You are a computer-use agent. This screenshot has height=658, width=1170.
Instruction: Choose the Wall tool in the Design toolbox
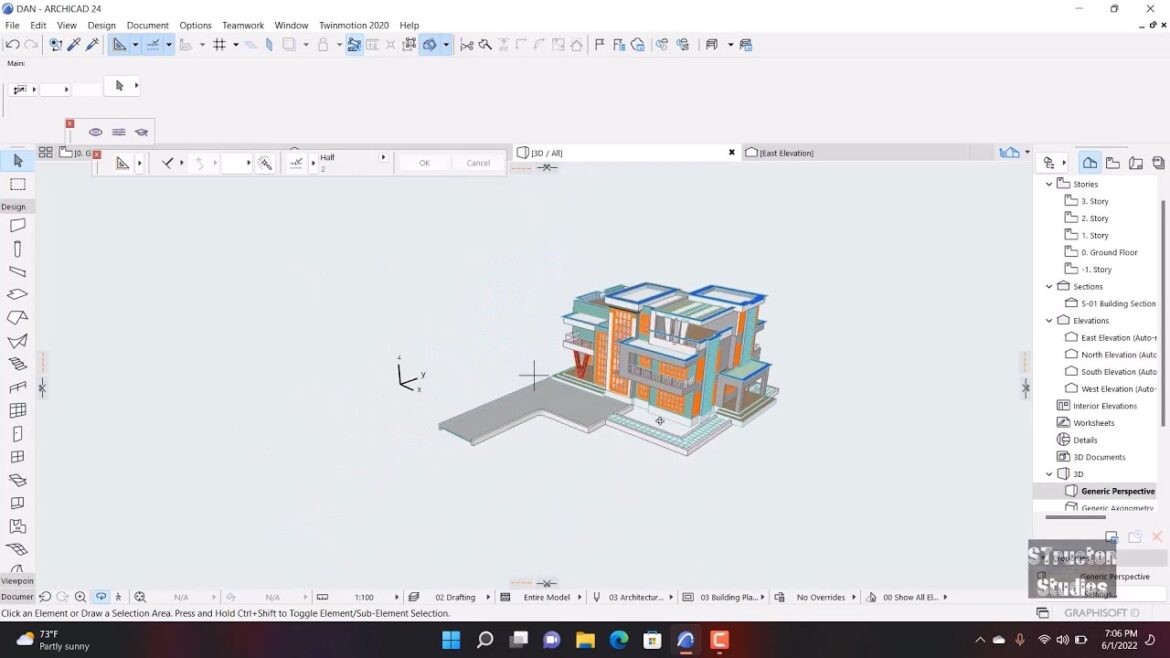click(18, 226)
